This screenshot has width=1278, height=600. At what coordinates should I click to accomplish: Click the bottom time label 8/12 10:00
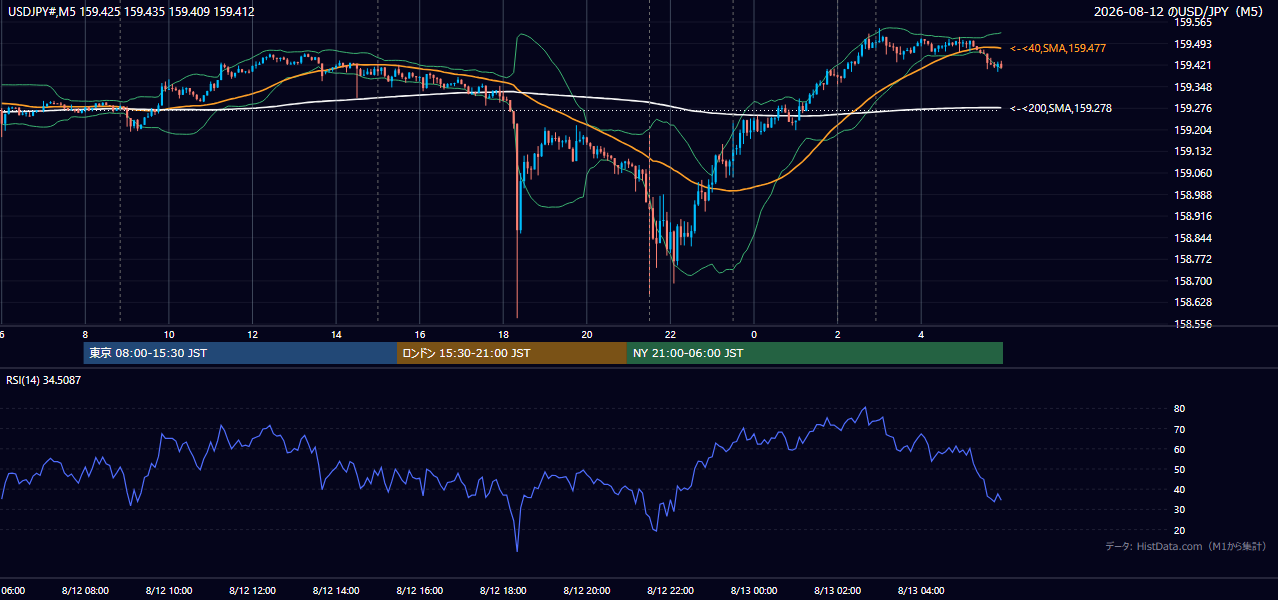point(169,591)
